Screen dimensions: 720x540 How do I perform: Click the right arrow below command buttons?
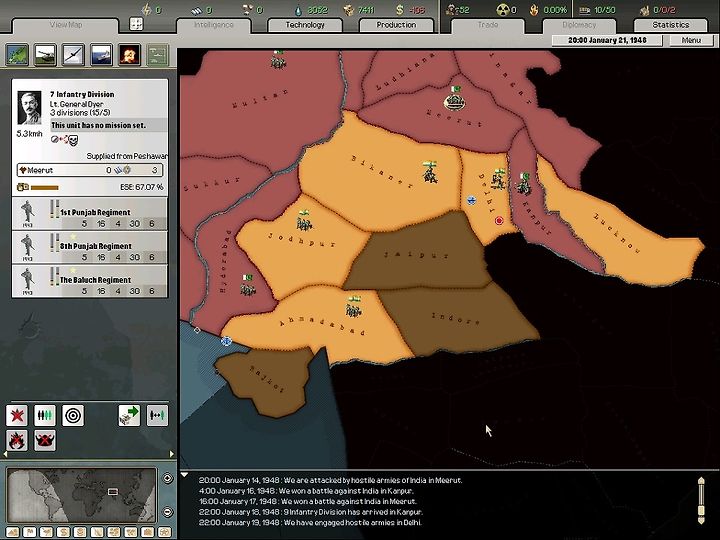[x=172, y=454]
